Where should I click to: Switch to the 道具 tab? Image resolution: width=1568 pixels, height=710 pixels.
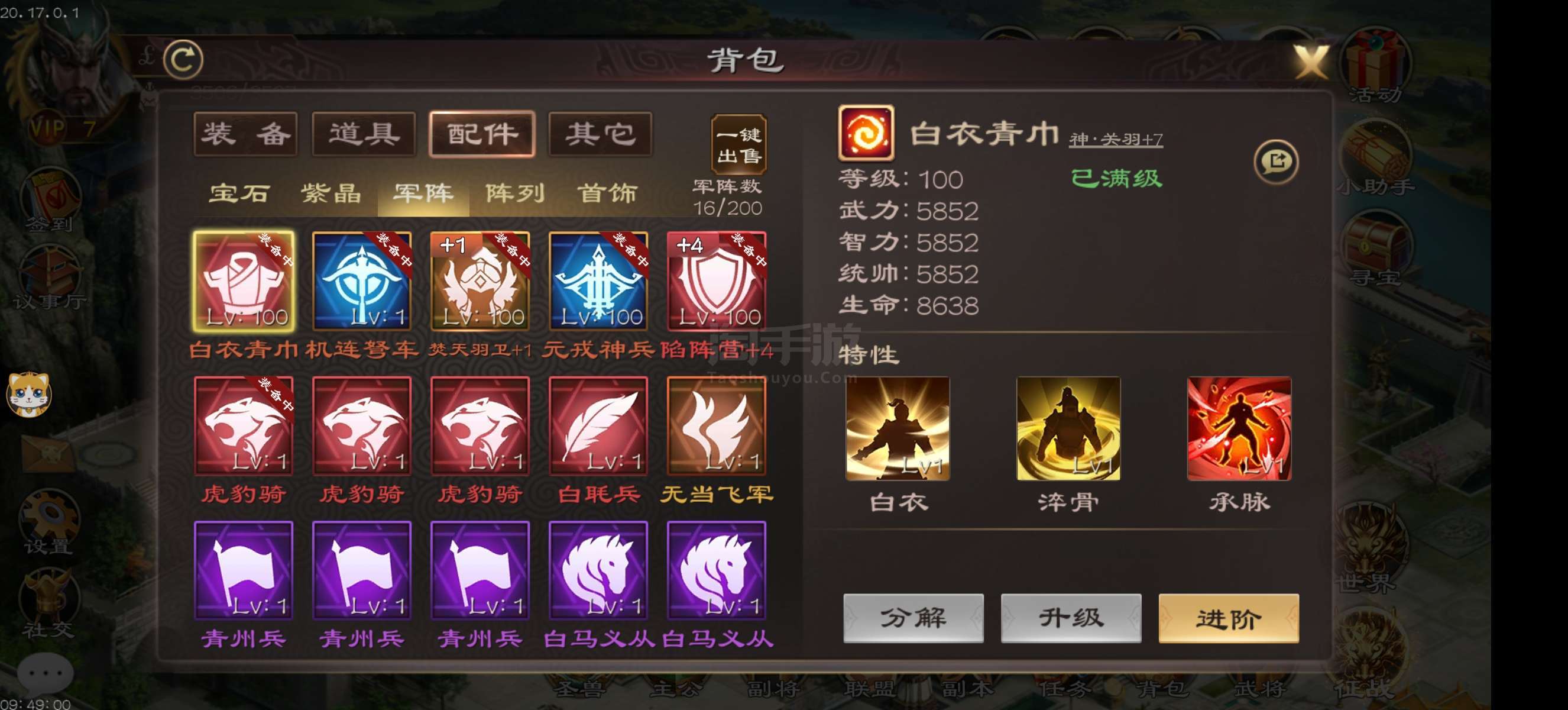[x=364, y=134]
